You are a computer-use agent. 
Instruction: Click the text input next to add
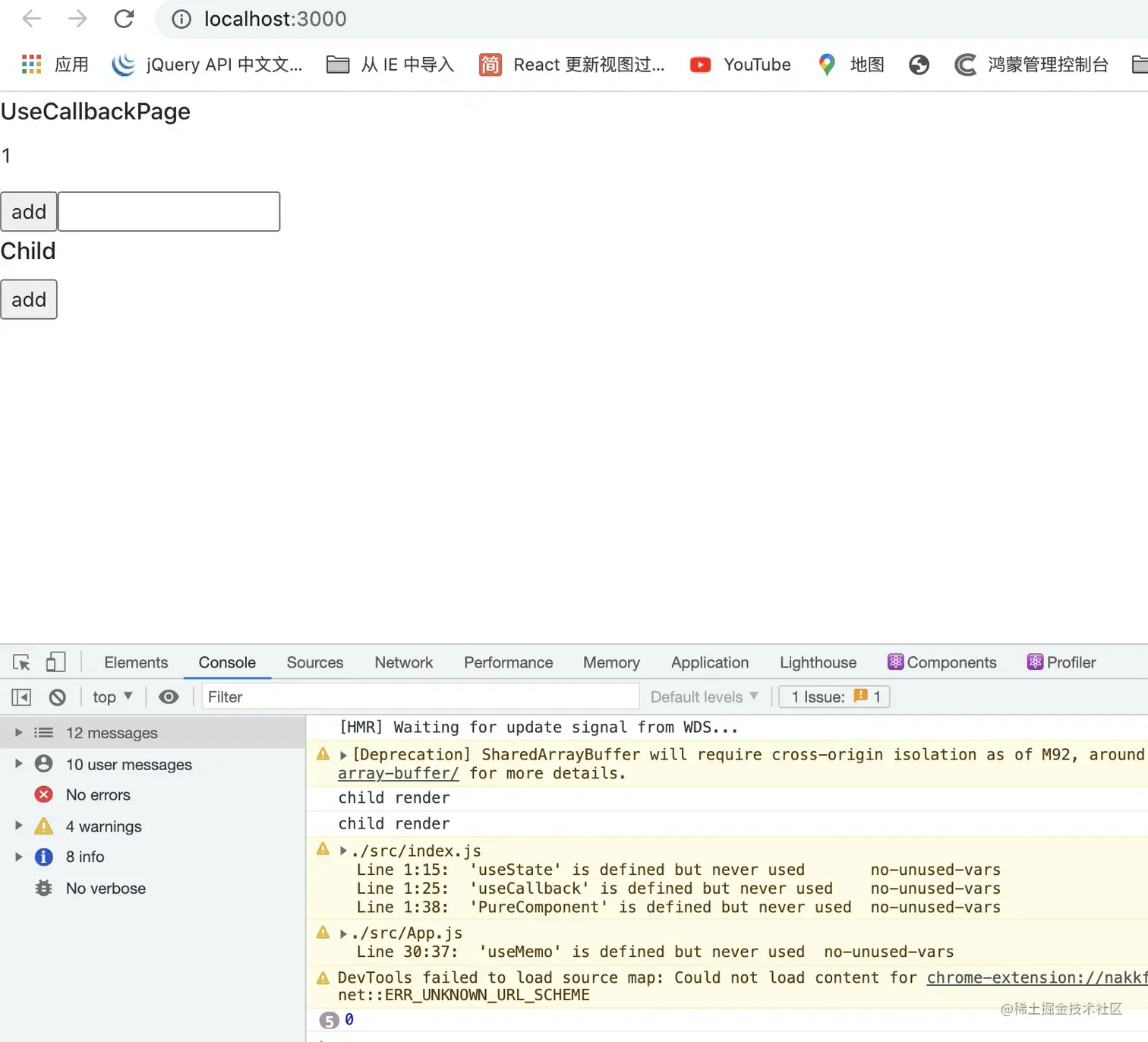[169, 211]
